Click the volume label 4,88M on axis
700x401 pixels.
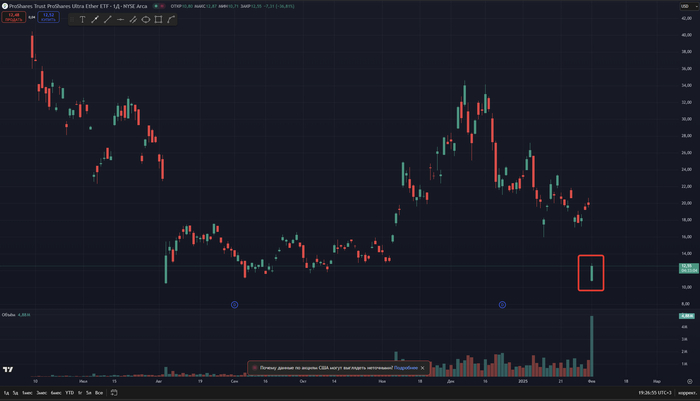pyautogui.click(x=687, y=316)
